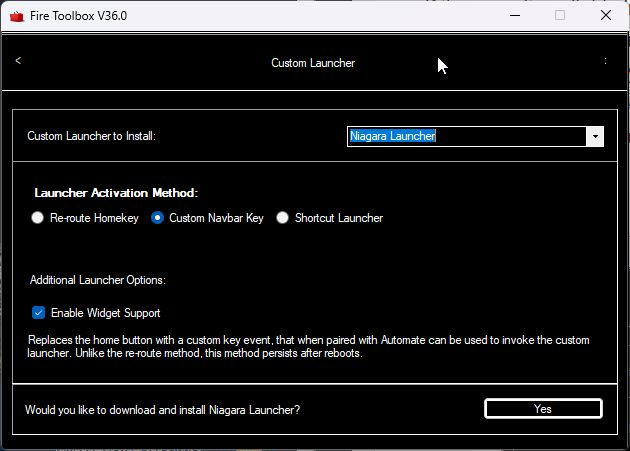Click the 'Replaces the home button' description text
The height and width of the screenshot is (451, 630).
tap(309, 346)
